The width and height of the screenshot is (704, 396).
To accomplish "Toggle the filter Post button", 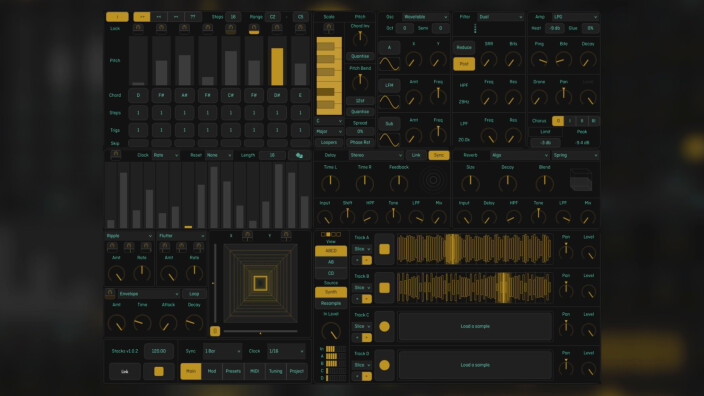I will pyautogui.click(x=464, y=64).
